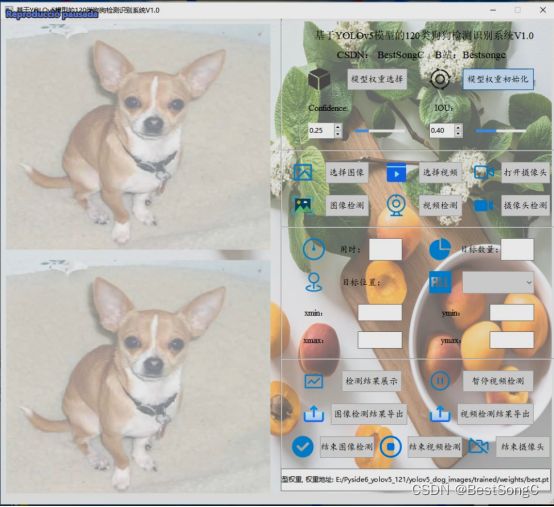554x507 pixels.
Task: Click 结束摄像头 end camera button
Action: click(523, 447)
